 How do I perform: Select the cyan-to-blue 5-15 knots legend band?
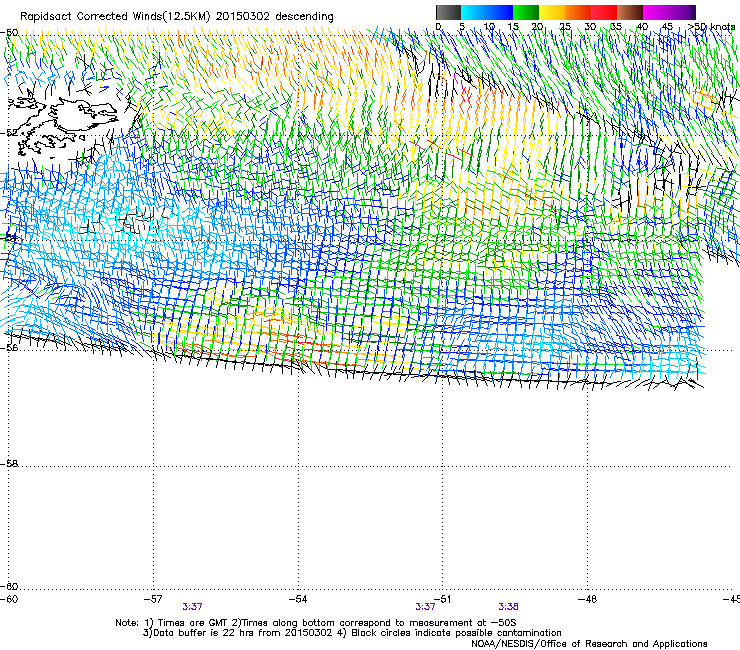(x=487, y=12)
